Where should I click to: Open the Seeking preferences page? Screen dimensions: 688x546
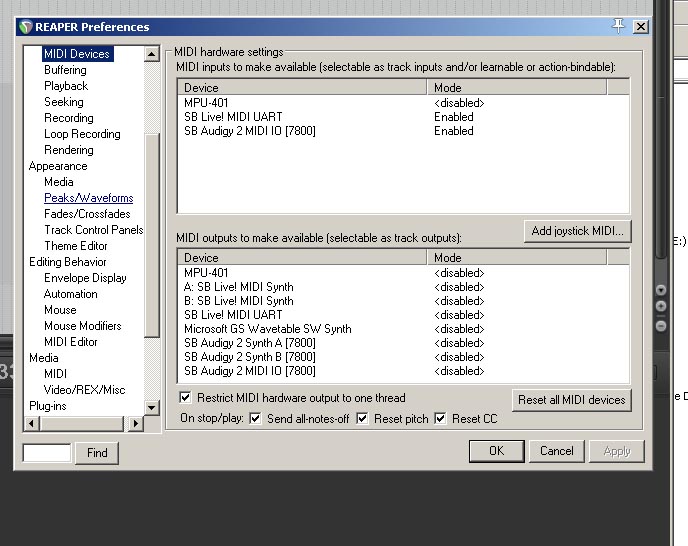point(64,102)
